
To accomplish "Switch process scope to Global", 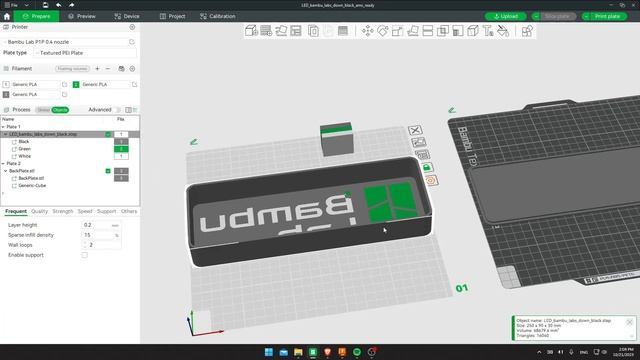I will pyautogui.click(x=43, y=110).
